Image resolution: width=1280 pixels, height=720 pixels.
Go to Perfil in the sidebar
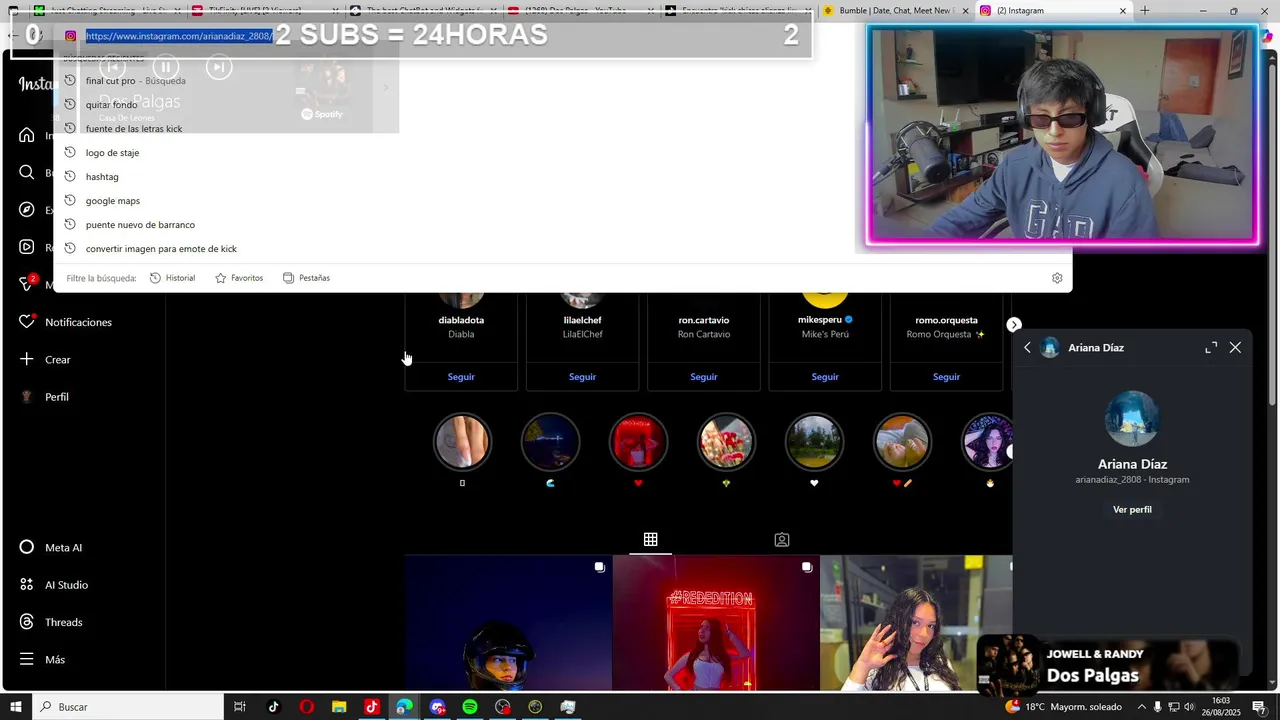45,397
